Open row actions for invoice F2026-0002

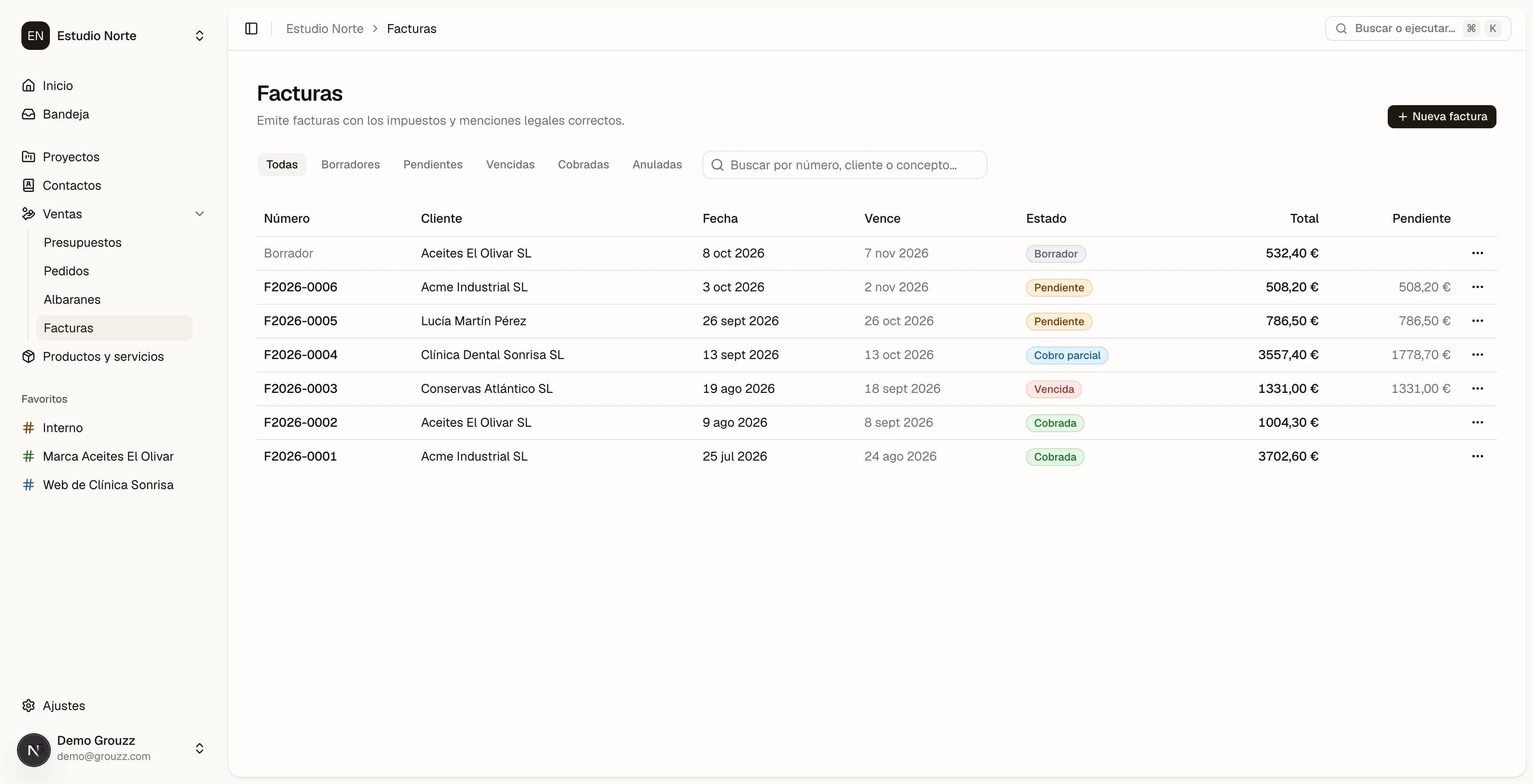pos(1477,423)
